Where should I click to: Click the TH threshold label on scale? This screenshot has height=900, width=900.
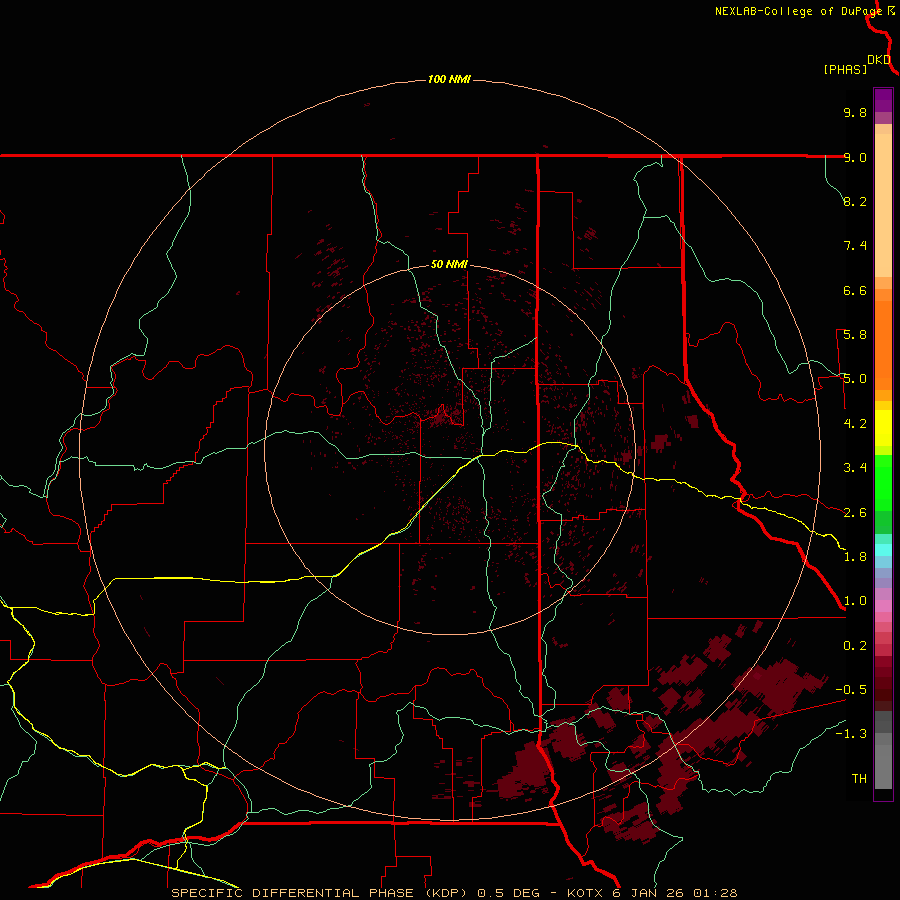click(859, 779)
